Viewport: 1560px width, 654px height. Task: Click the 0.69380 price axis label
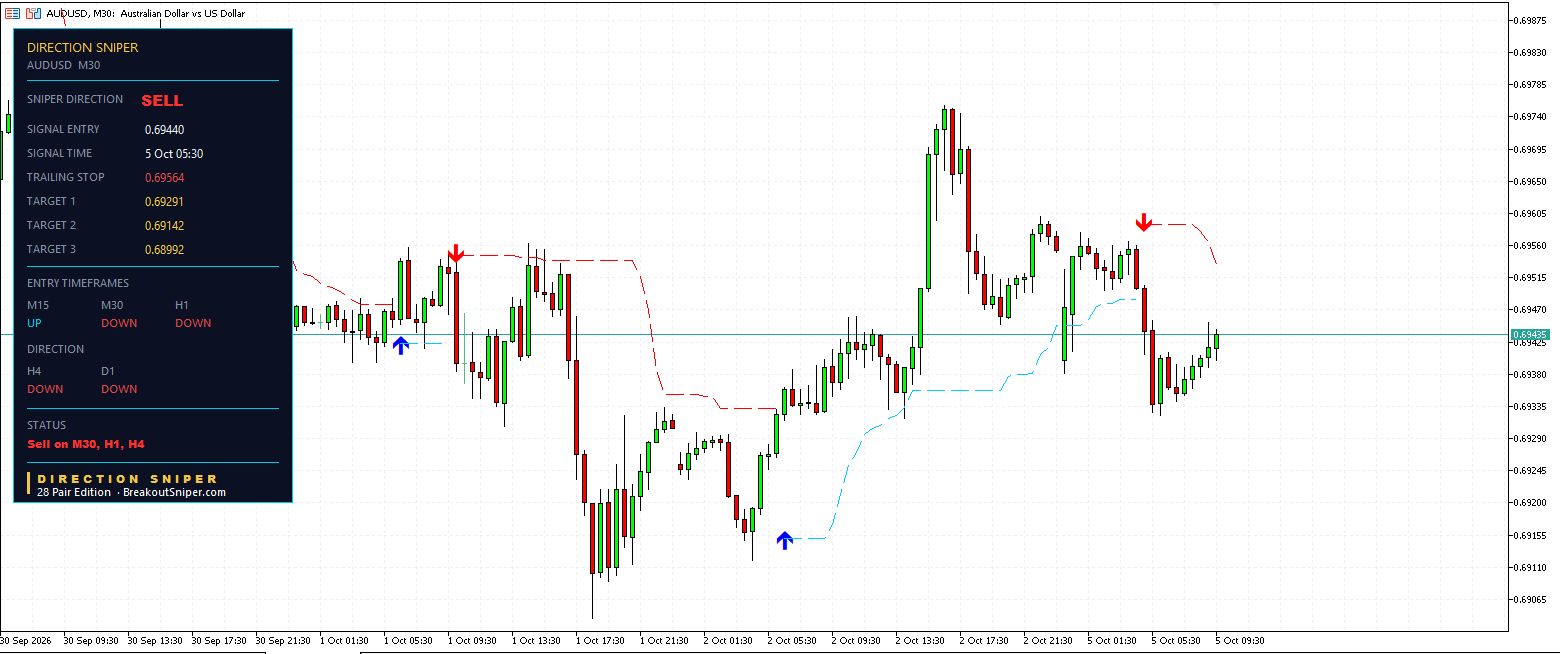click(1531, 374)
